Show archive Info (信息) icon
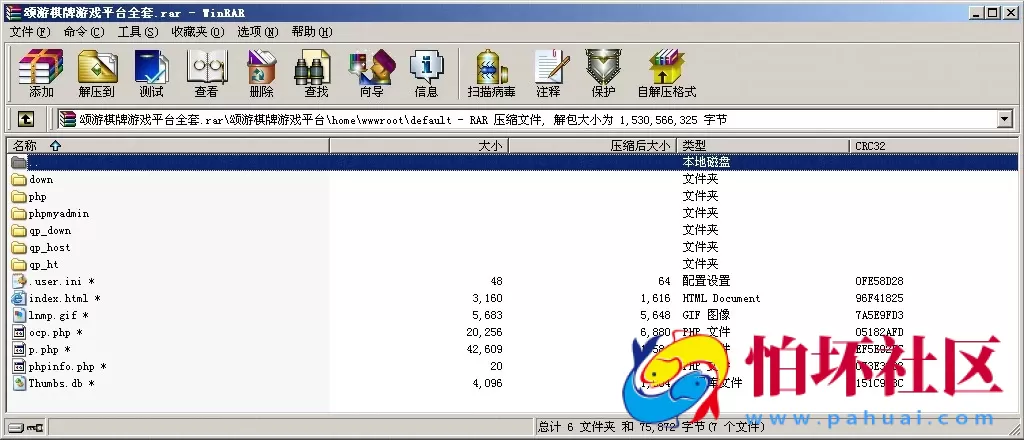 (426, 73)
